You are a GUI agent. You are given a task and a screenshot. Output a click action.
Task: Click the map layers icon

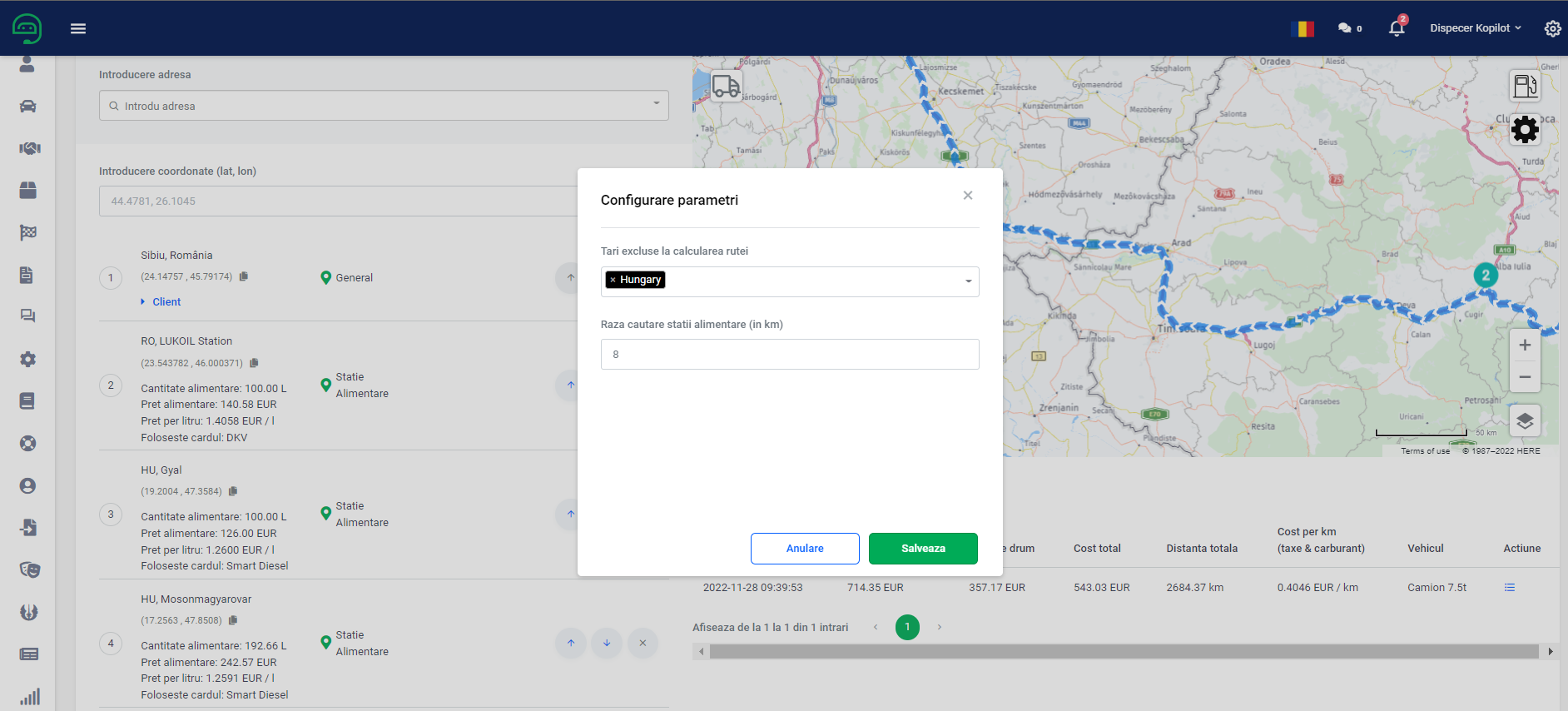click(x=1525, y=421)
